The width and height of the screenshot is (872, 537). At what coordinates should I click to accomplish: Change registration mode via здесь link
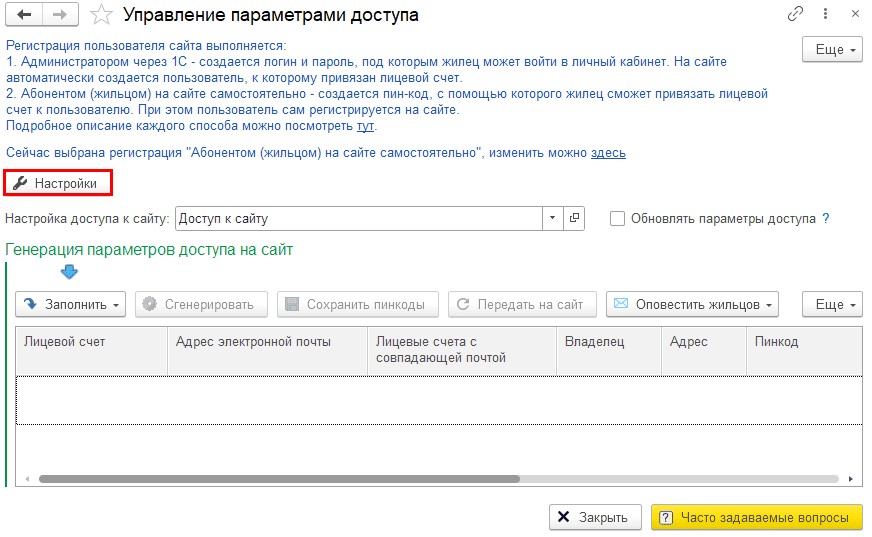click(608, 152)
